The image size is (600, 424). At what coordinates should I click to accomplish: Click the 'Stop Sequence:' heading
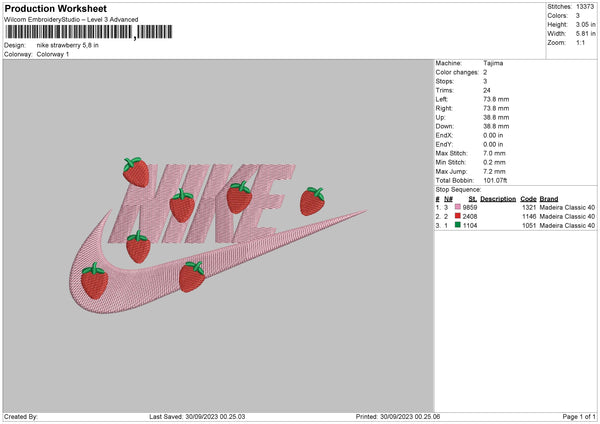click(x=458, y=189)
